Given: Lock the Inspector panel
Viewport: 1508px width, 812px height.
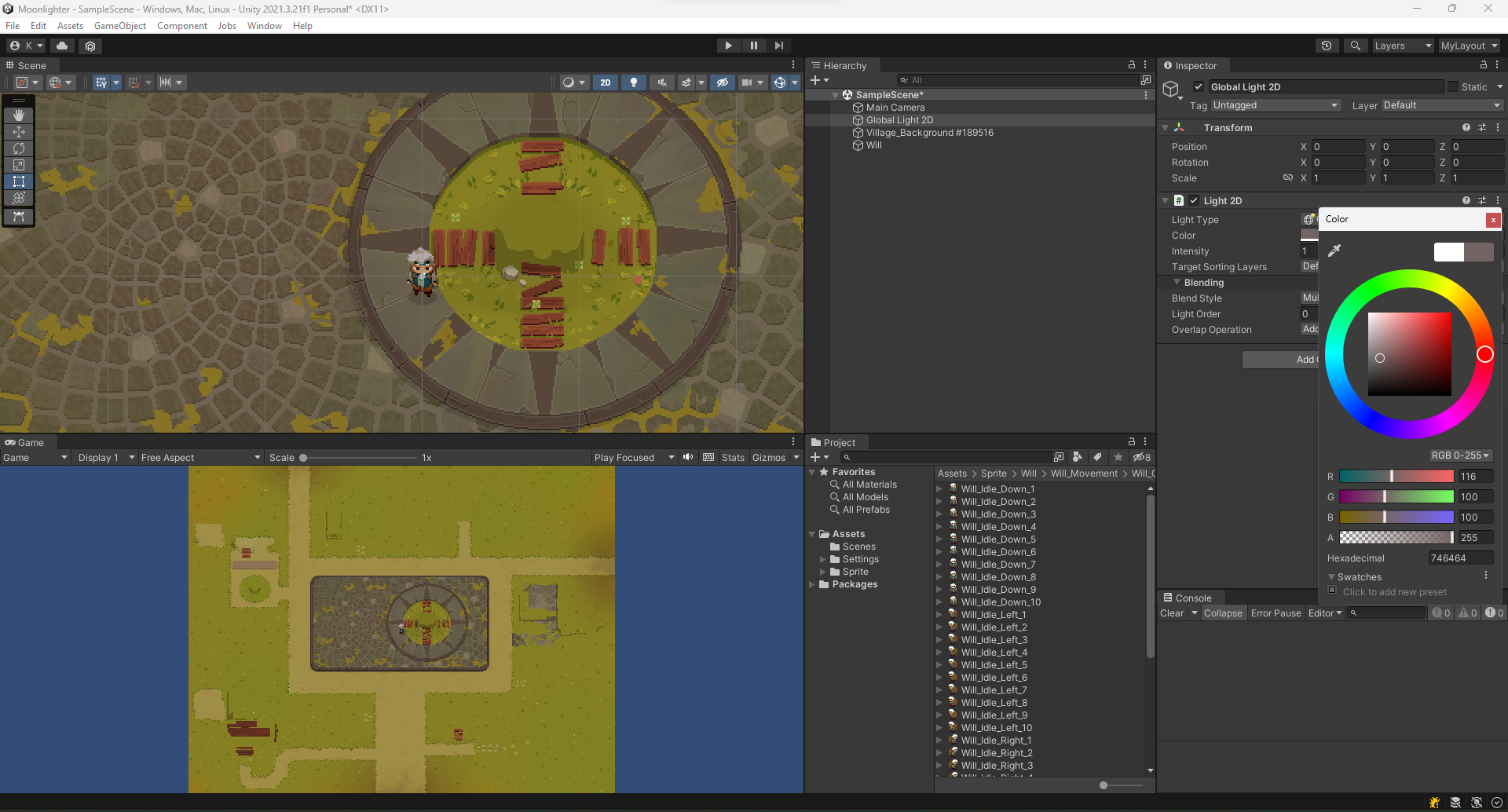Looking at the screenshot, I should point(1483,65).
